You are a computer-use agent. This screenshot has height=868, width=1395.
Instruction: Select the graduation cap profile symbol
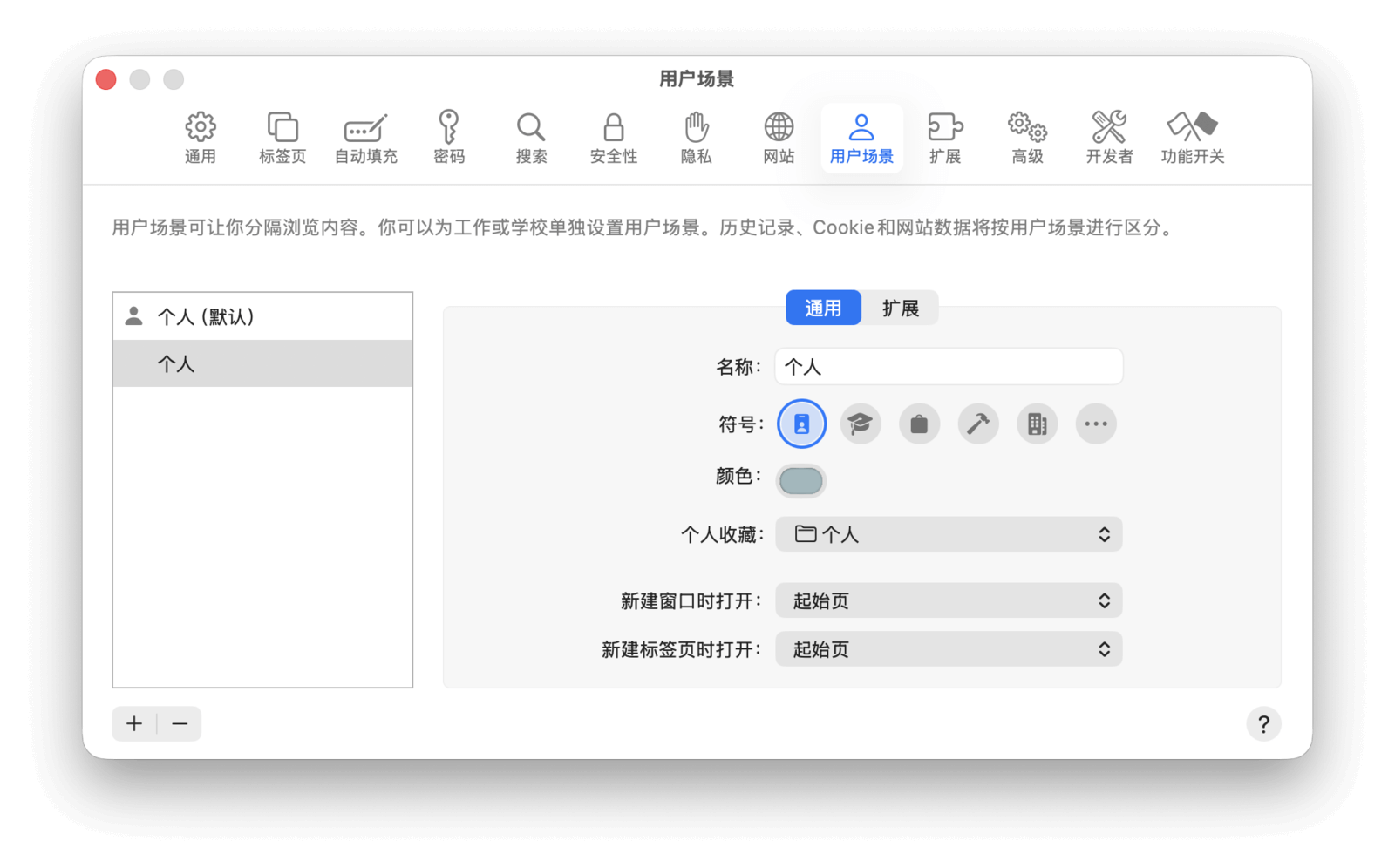[x=861, y=424]
